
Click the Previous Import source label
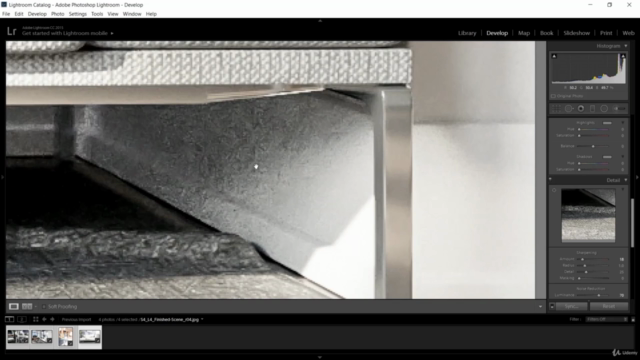pyautogui.click(x=76, y=320)
